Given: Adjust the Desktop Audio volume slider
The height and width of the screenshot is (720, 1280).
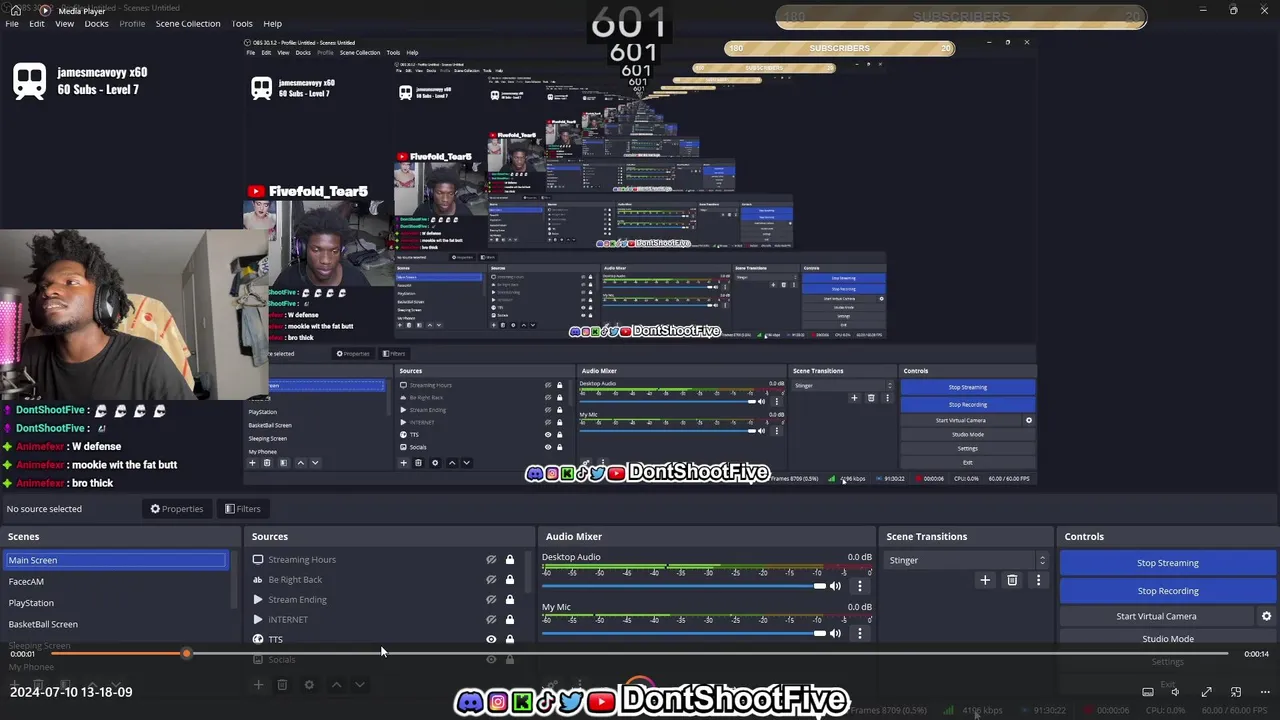Looking at the screenshot, I should [x=684, y=586].
